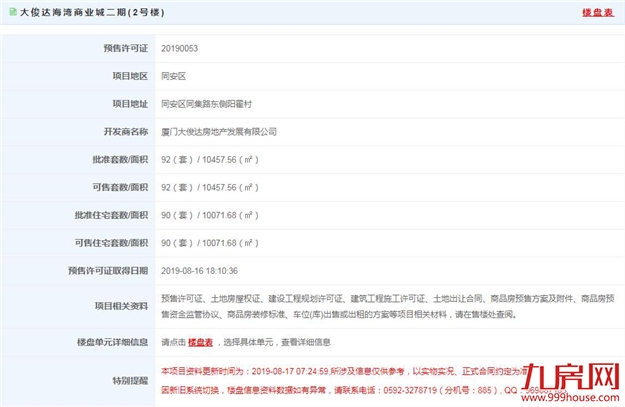Click the 开发商名称 label
This screenshot has width=625, height=407.
tap(126, 132)
